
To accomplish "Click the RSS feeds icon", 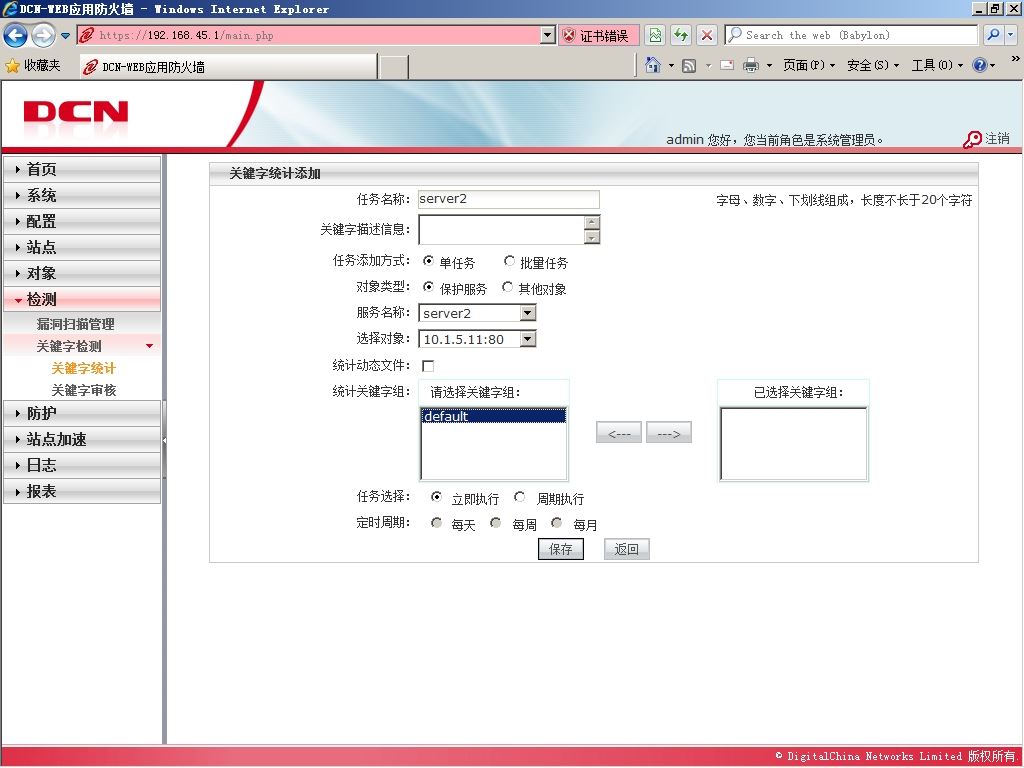I will (689, 65).
